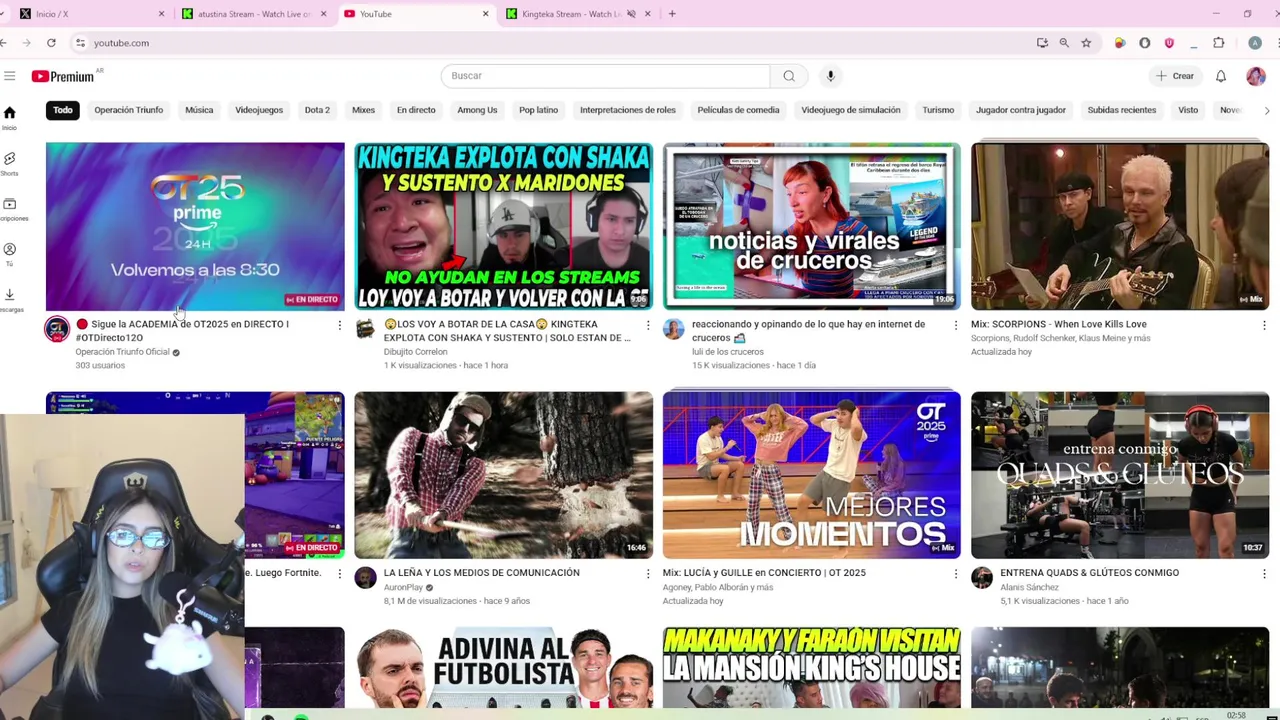Start voice search with microphone
Screen dimensions: 1280x720
pos(830,76)
